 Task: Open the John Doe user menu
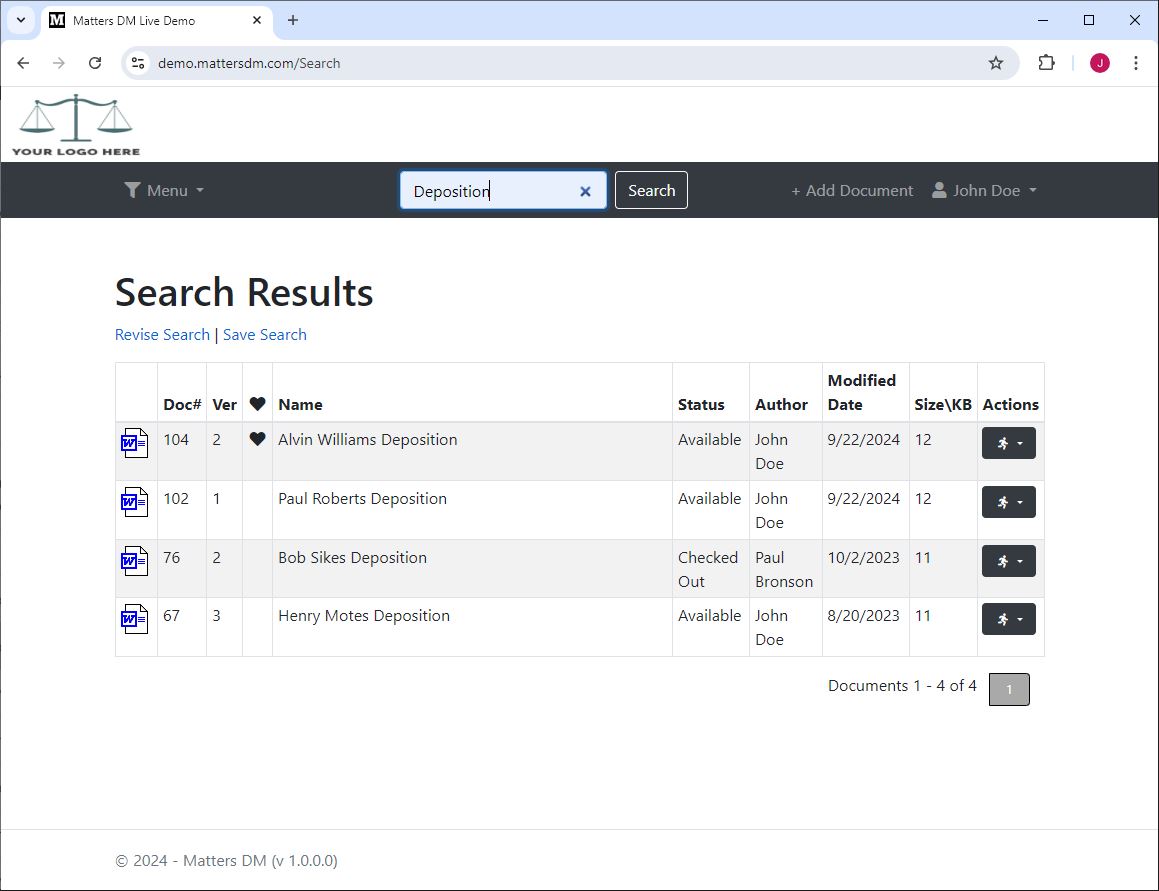(984, 190)
